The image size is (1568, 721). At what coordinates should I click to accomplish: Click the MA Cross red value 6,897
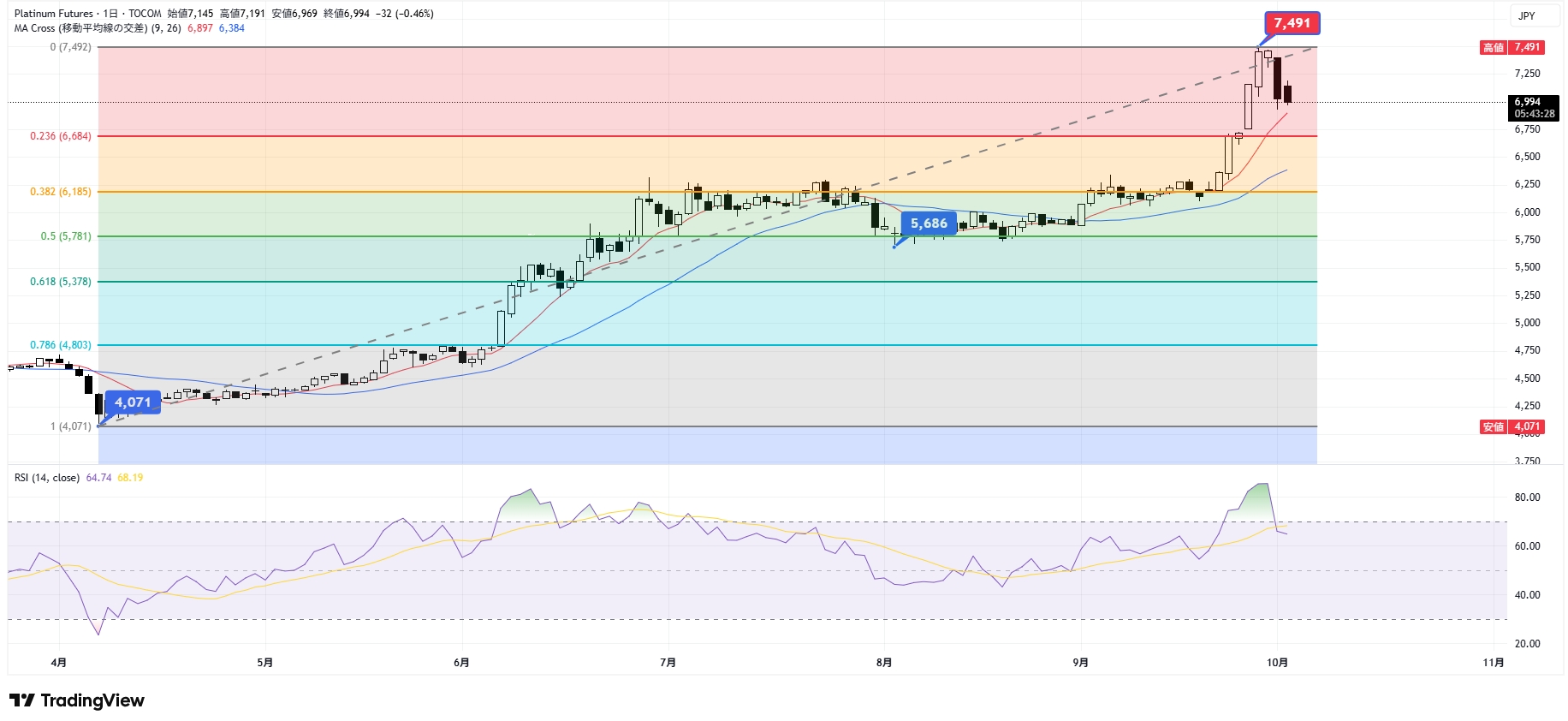[x=200, y=28]
